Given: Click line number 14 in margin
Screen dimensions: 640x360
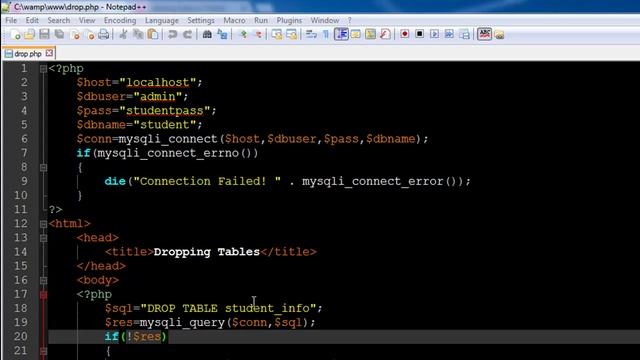Looking at the screenshot, I should click(20, 252).
